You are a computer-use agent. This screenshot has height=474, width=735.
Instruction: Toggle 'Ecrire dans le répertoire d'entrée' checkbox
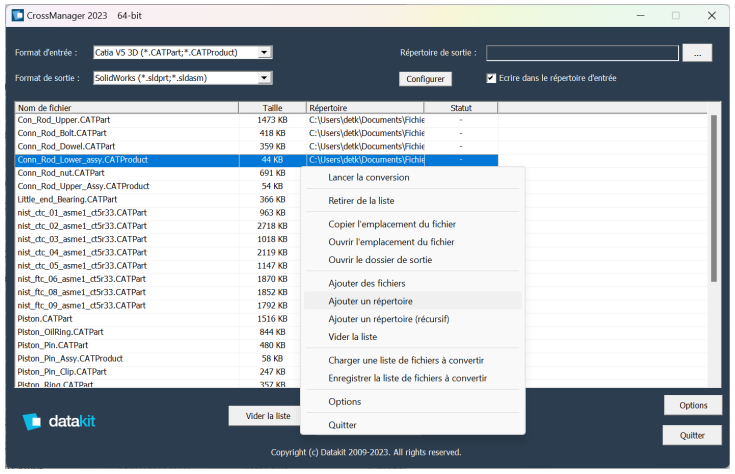click(x=491, y=78)
